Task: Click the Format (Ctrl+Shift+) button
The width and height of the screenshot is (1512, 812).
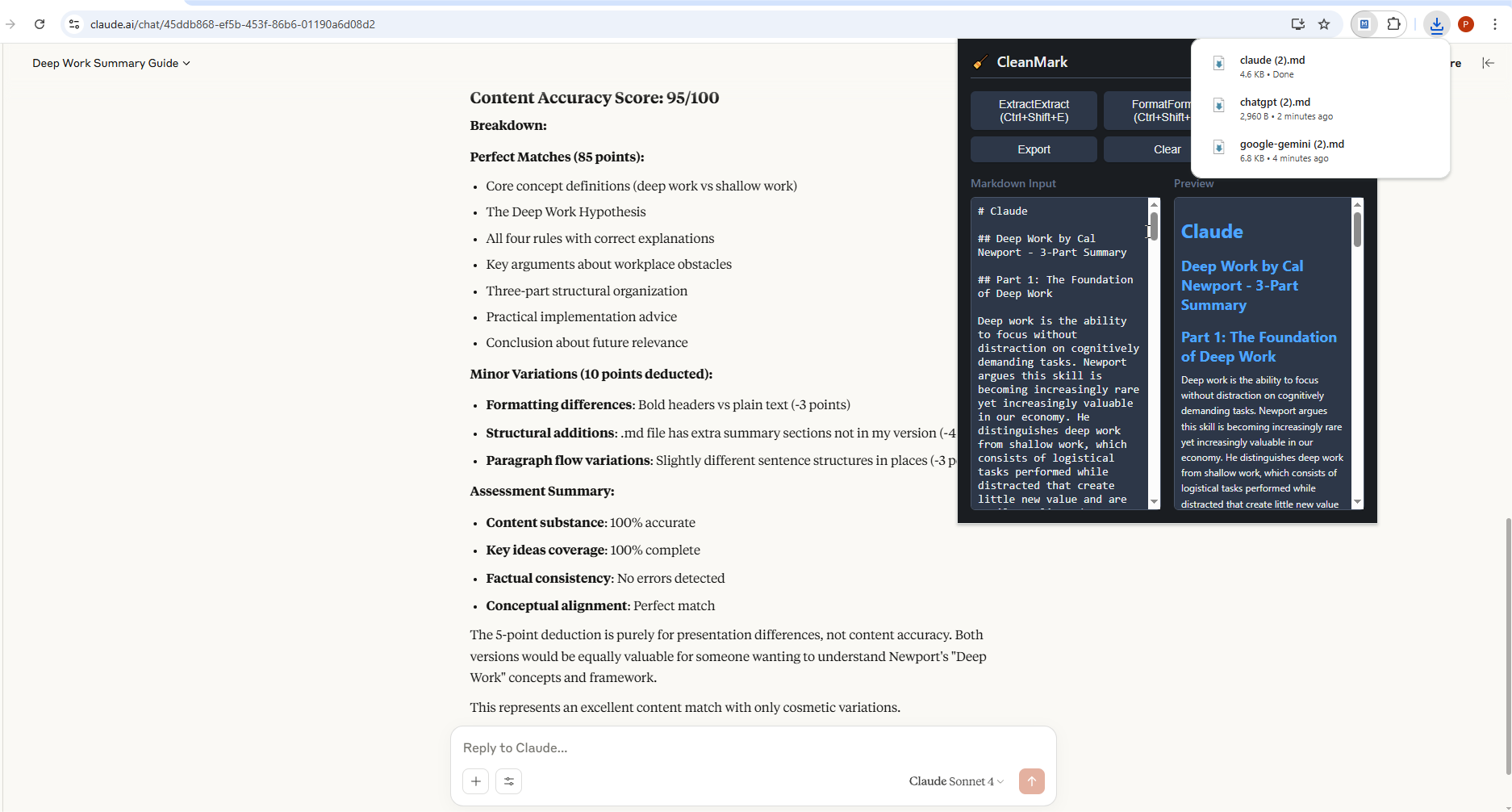Action: pyautogui.click(x=1148, y=111)
